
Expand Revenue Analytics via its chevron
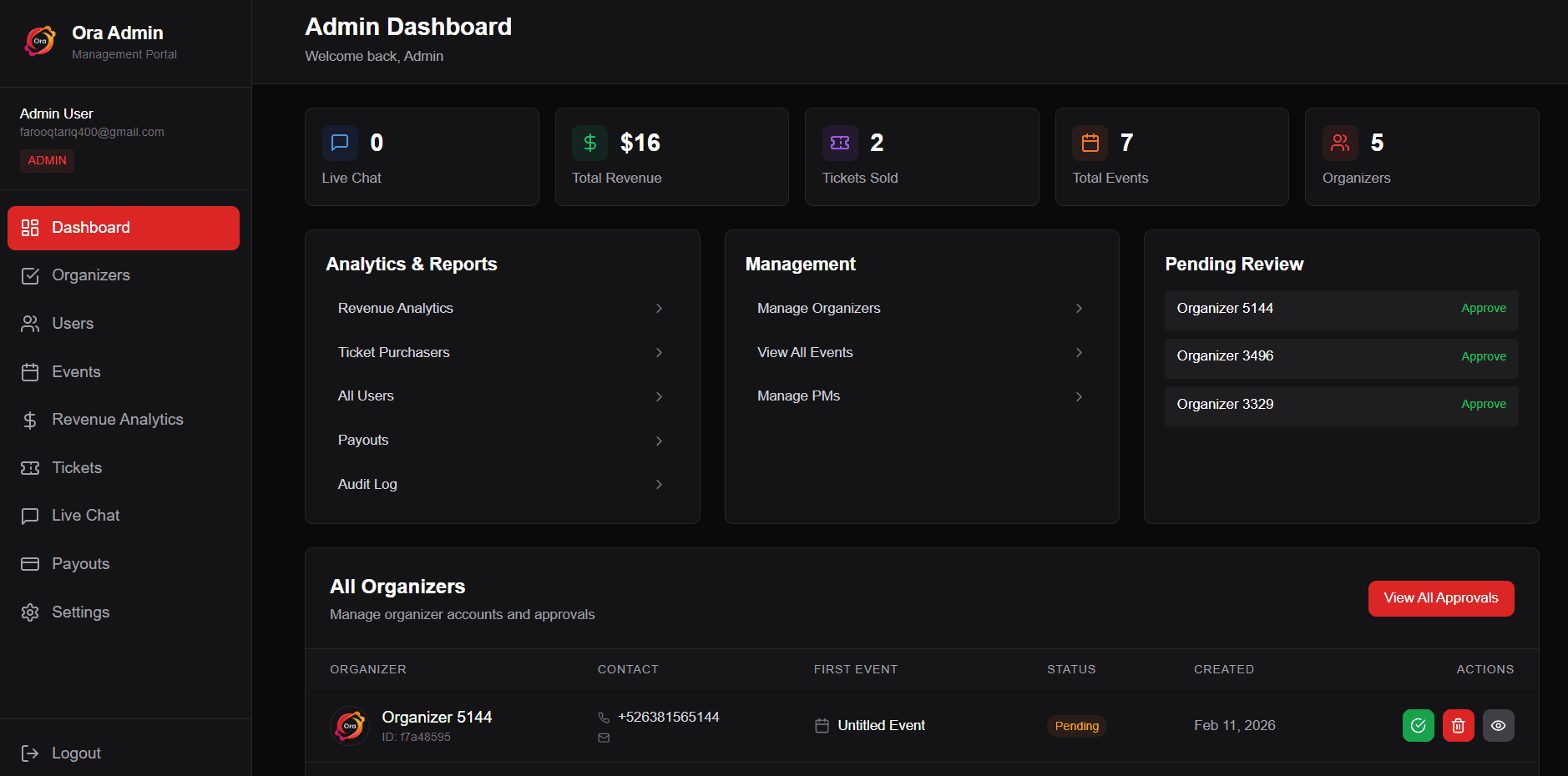[x=659, y=309]
